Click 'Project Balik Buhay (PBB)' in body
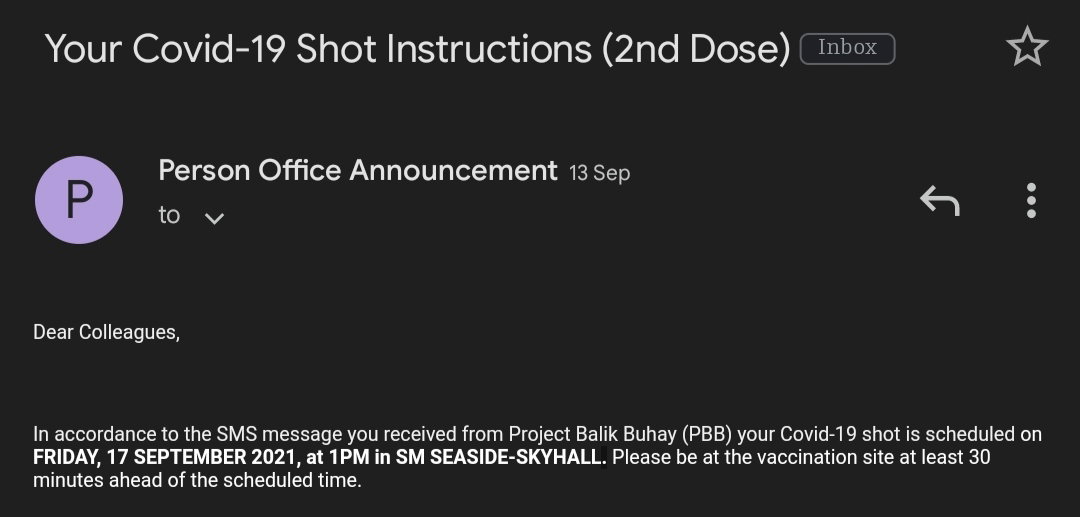The image size is (1080, 517). point(620,434)
